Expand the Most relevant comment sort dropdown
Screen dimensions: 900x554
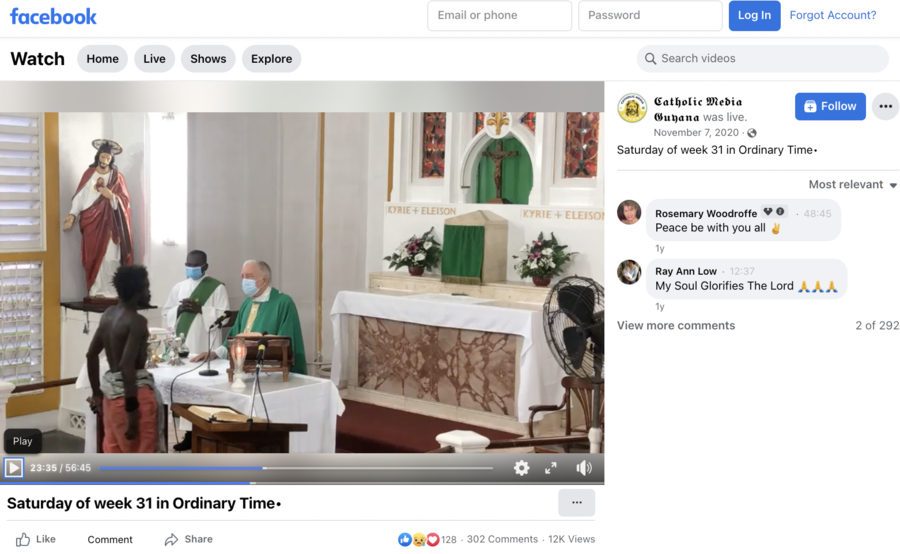pyautogui.click(x=852, y=185)
